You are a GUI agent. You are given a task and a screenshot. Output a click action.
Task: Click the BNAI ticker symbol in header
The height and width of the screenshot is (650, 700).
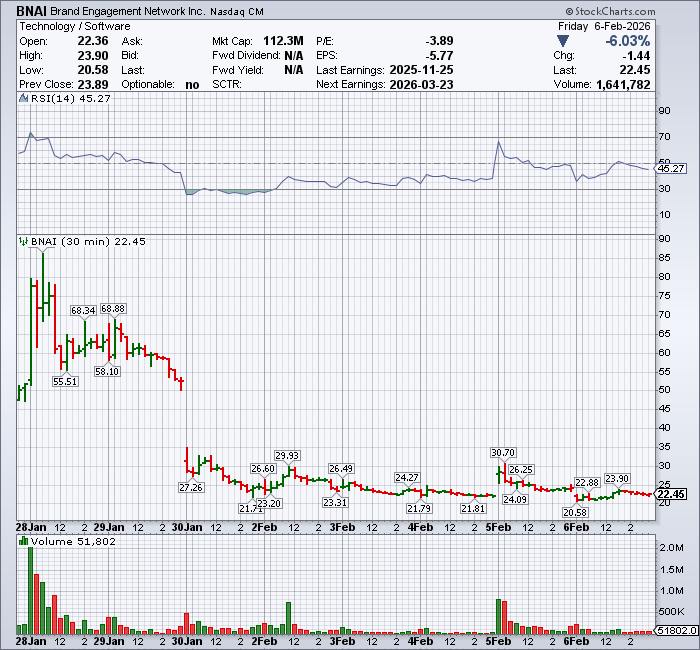pyautogui.click(x=32, y=10)
